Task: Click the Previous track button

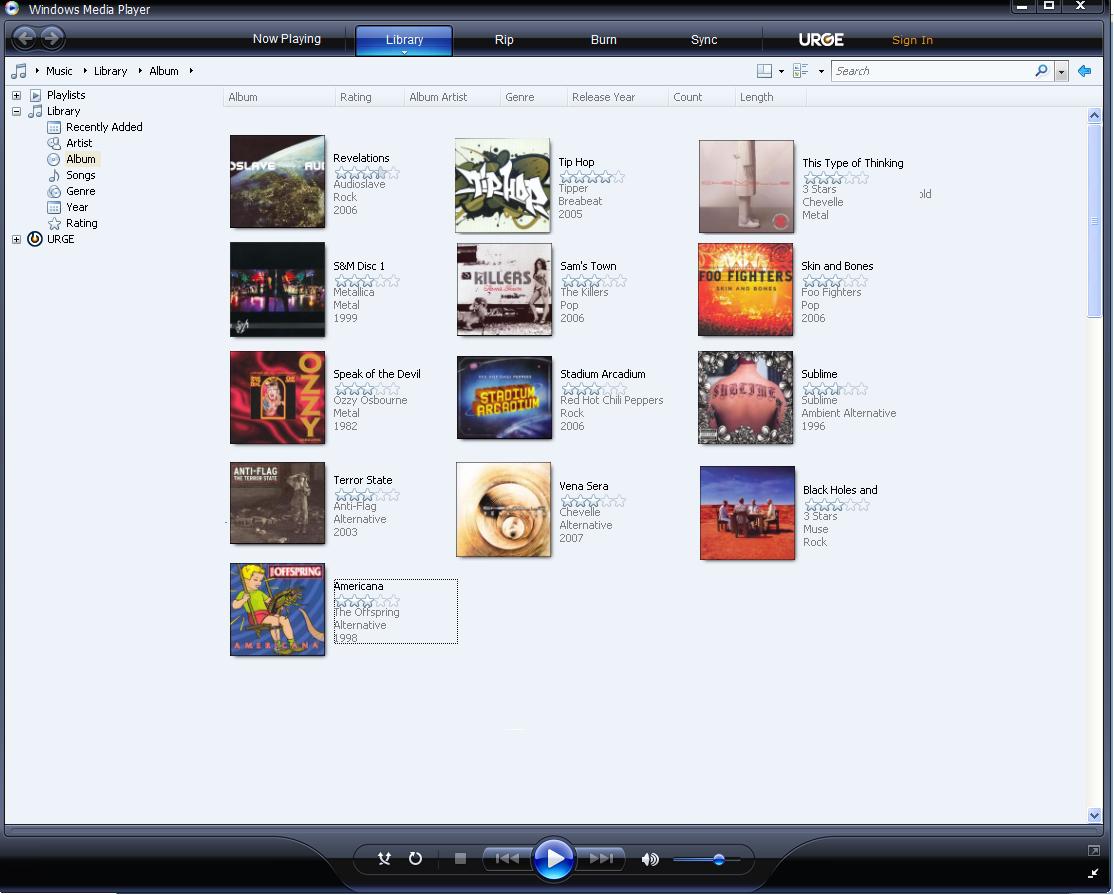Action: pos(507,858)
